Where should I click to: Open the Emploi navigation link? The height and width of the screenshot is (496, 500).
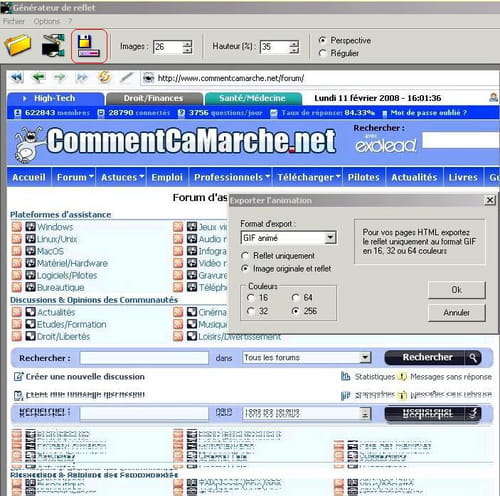tap(167, 177)
